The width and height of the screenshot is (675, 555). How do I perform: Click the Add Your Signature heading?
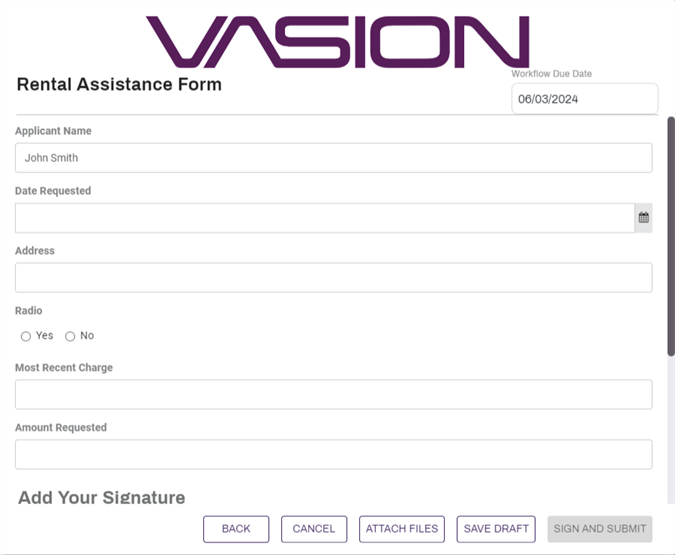click(102, 497)
